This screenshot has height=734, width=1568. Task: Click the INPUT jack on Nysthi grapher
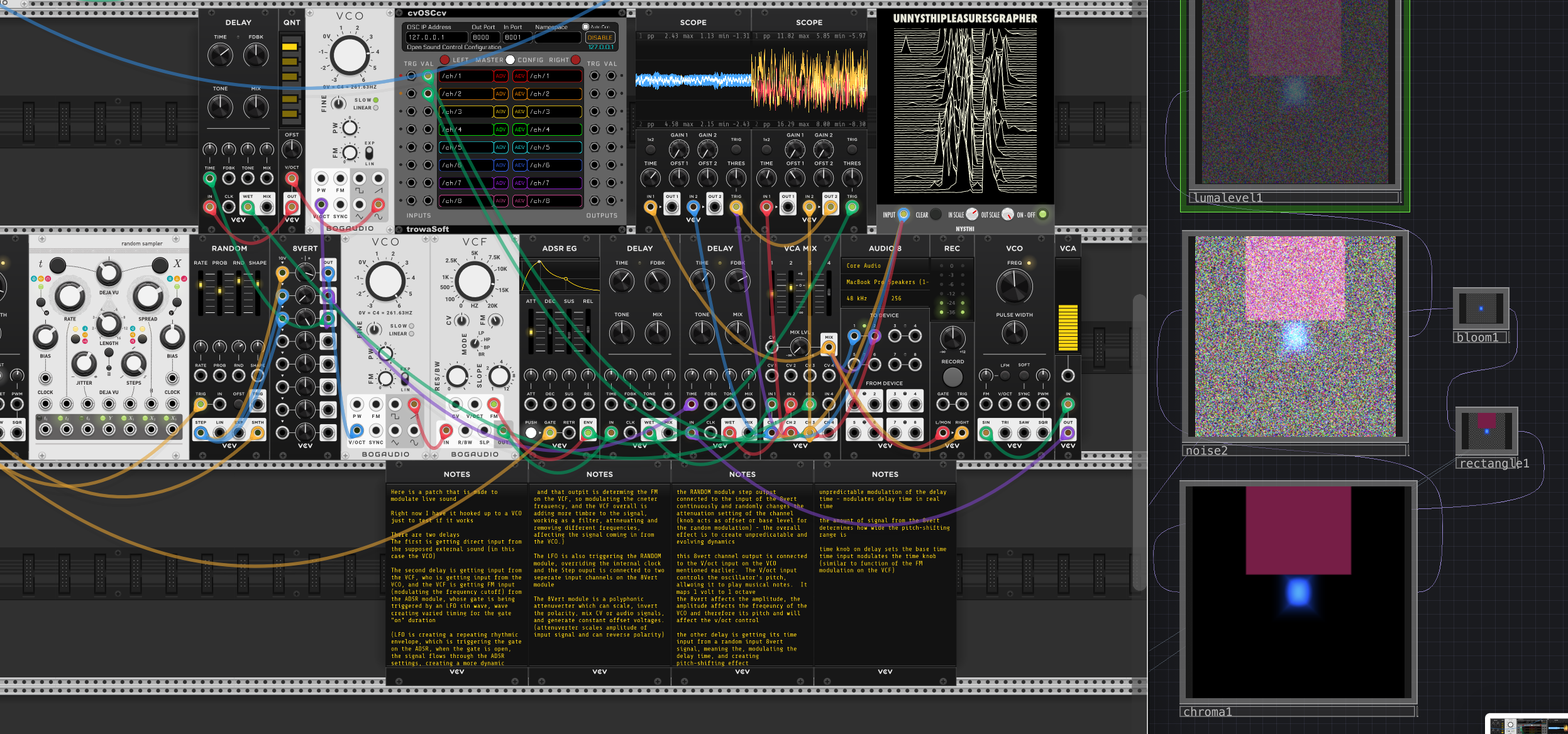tap(903, 214)
